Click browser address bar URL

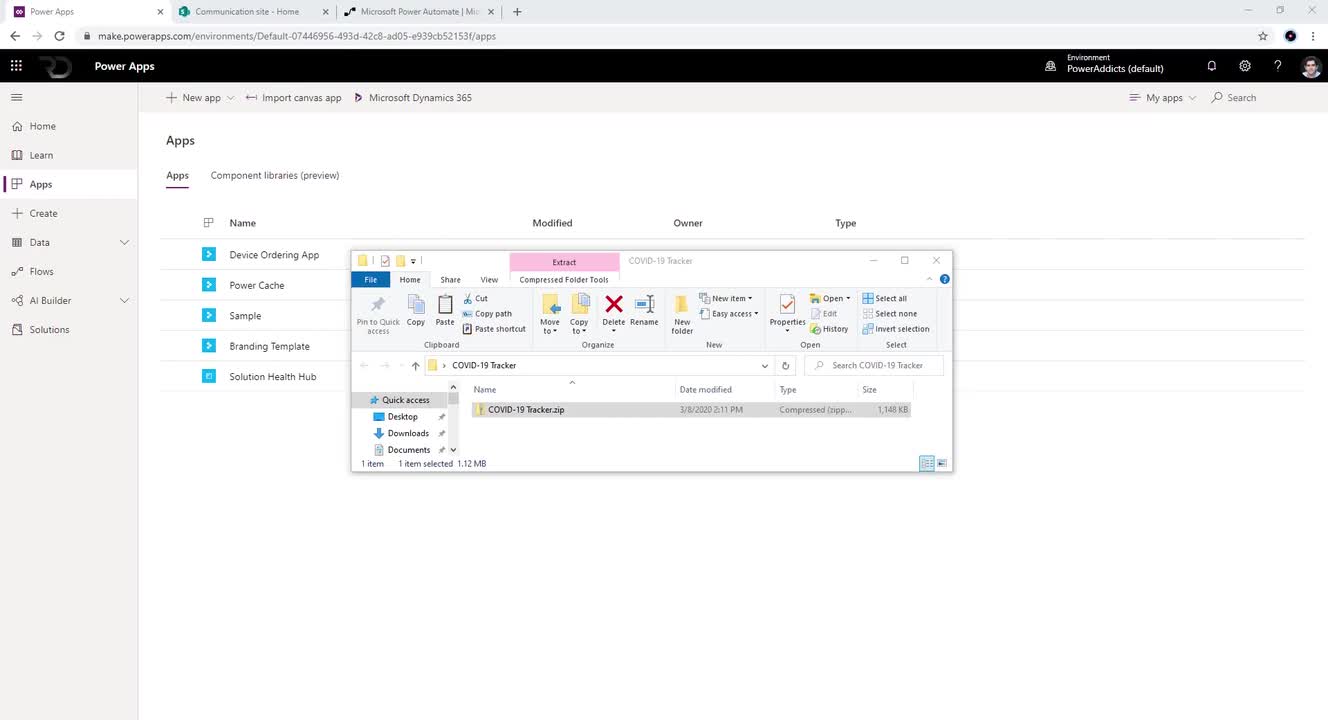[x=297, y=36]
